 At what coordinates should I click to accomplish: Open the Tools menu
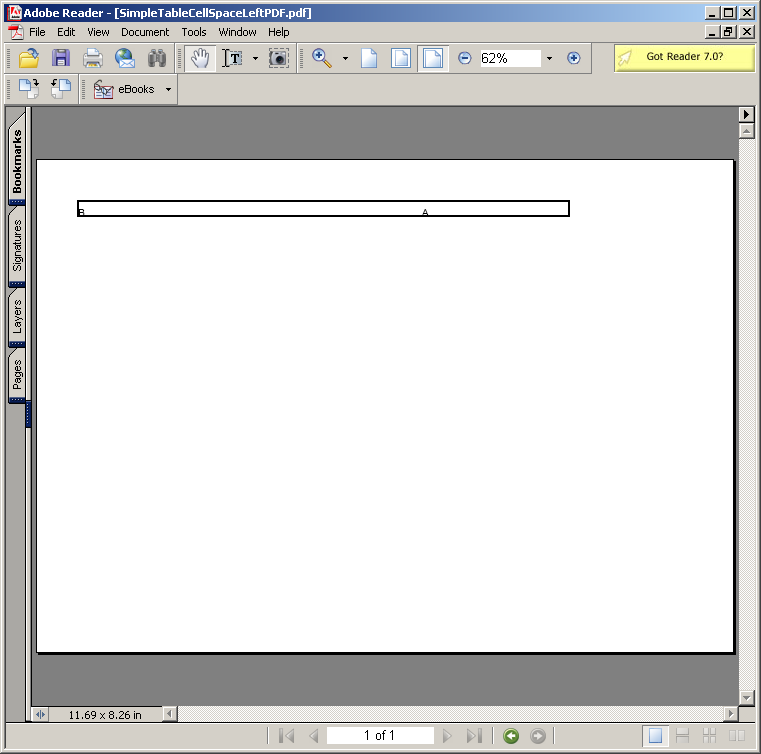[x=194, y=32]
